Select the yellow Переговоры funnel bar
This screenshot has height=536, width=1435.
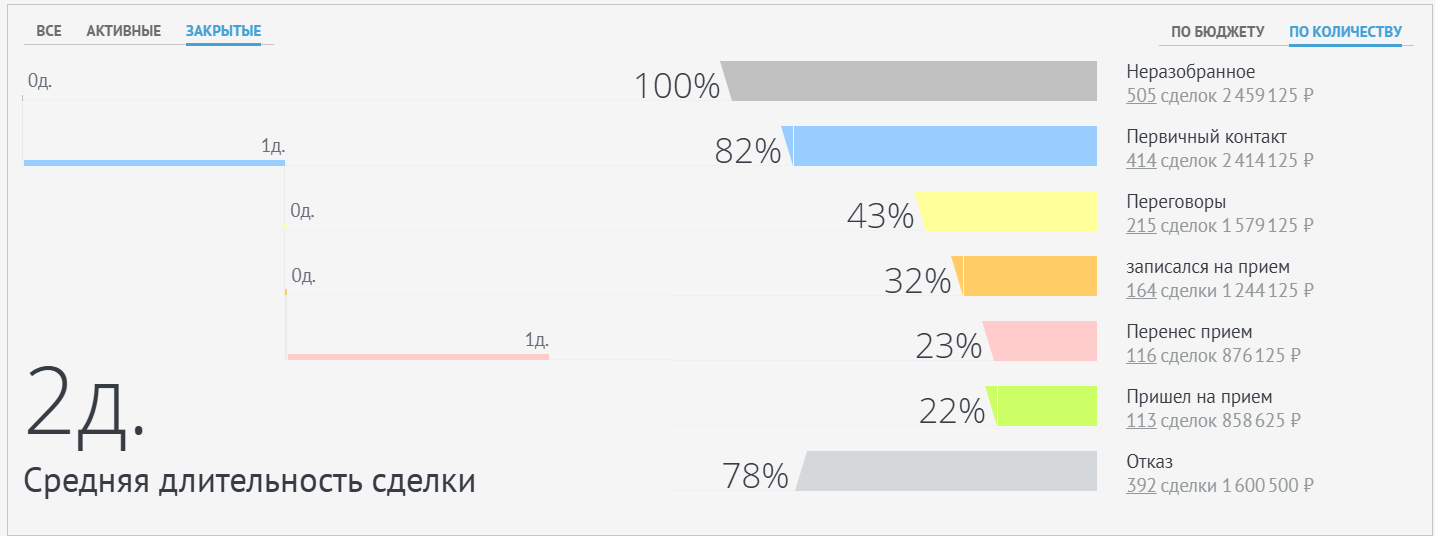coord(1010,211)
